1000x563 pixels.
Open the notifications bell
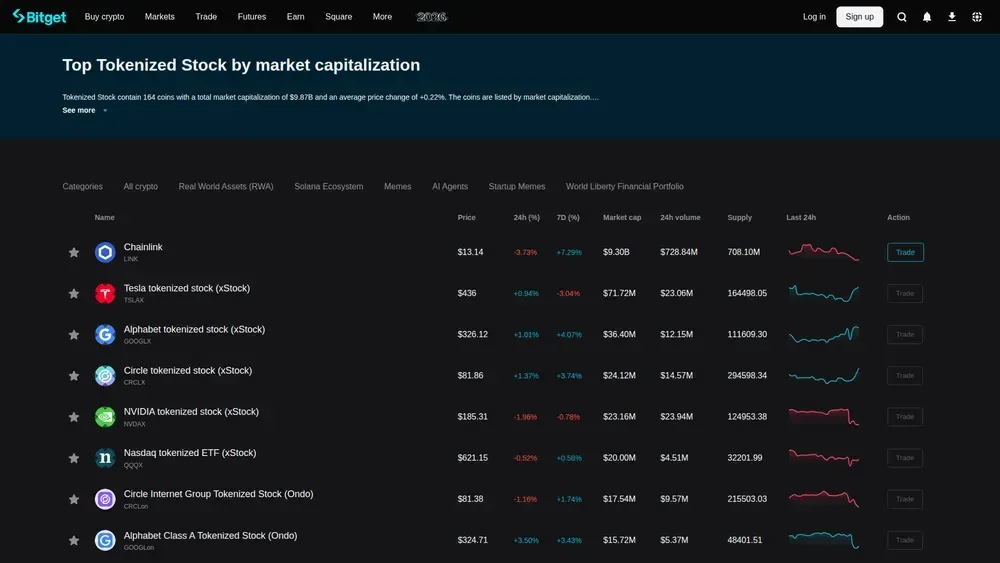pos(927,17)
